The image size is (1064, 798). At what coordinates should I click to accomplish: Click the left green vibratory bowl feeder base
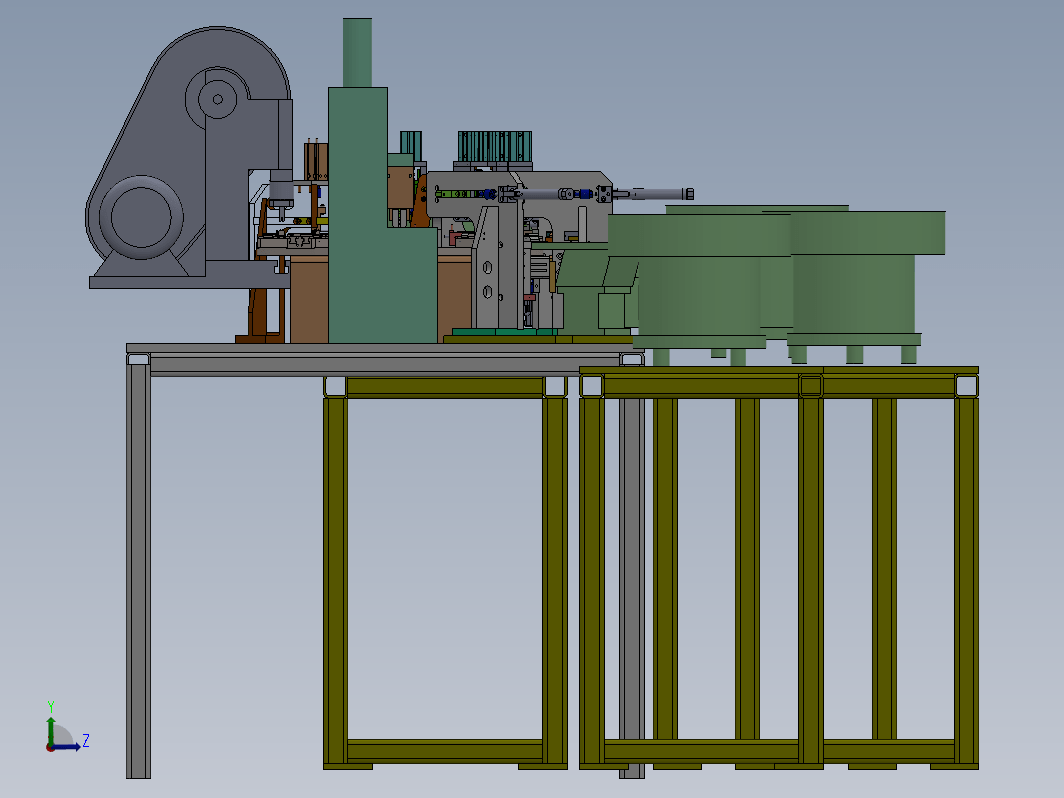699,341
